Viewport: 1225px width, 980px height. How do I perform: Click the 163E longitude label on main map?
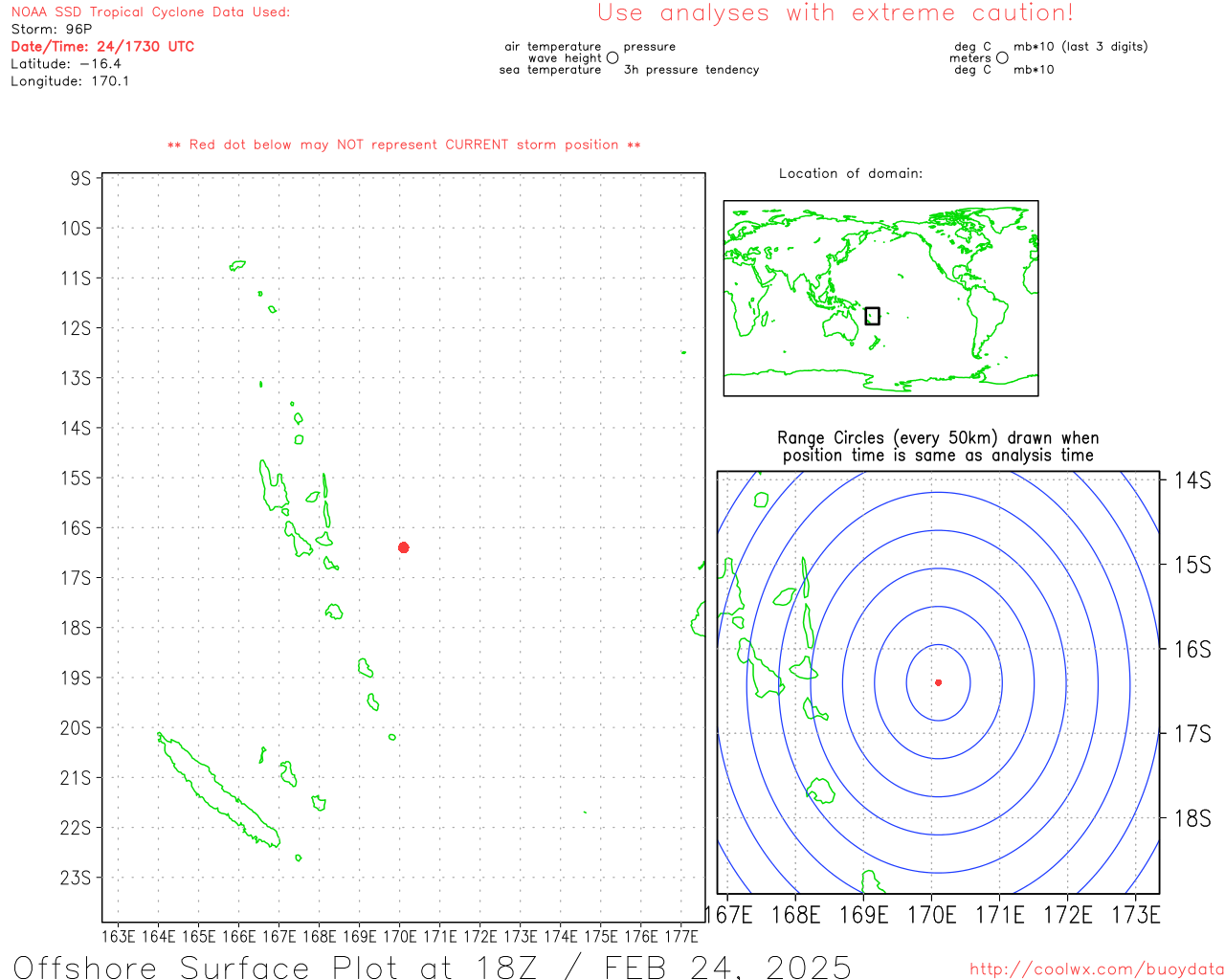118,936
